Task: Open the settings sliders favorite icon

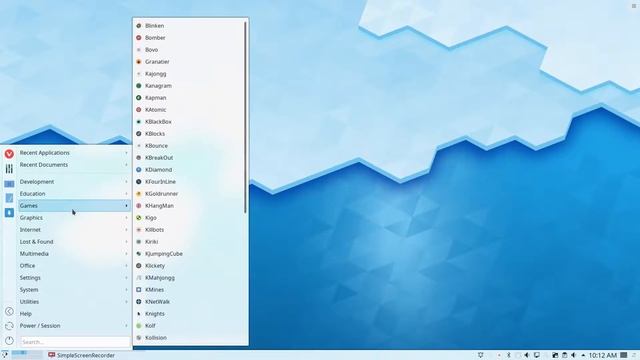Action: (x=9, y=169)
